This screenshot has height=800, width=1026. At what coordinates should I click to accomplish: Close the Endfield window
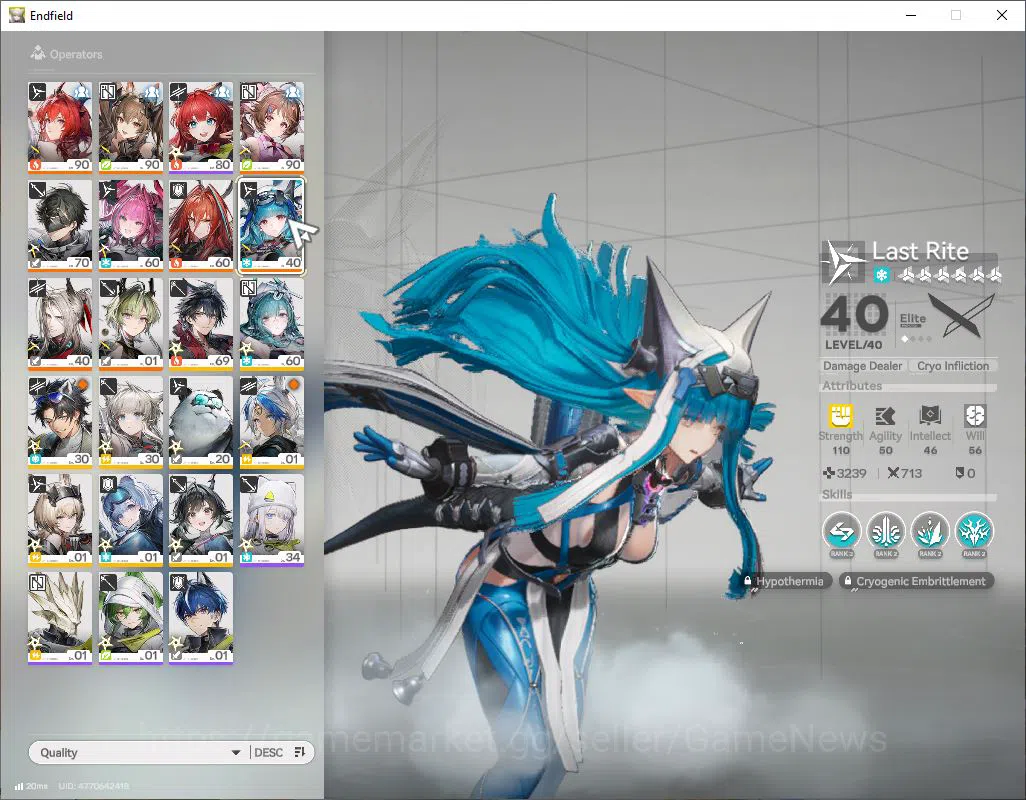click(x=1002, y=15)
